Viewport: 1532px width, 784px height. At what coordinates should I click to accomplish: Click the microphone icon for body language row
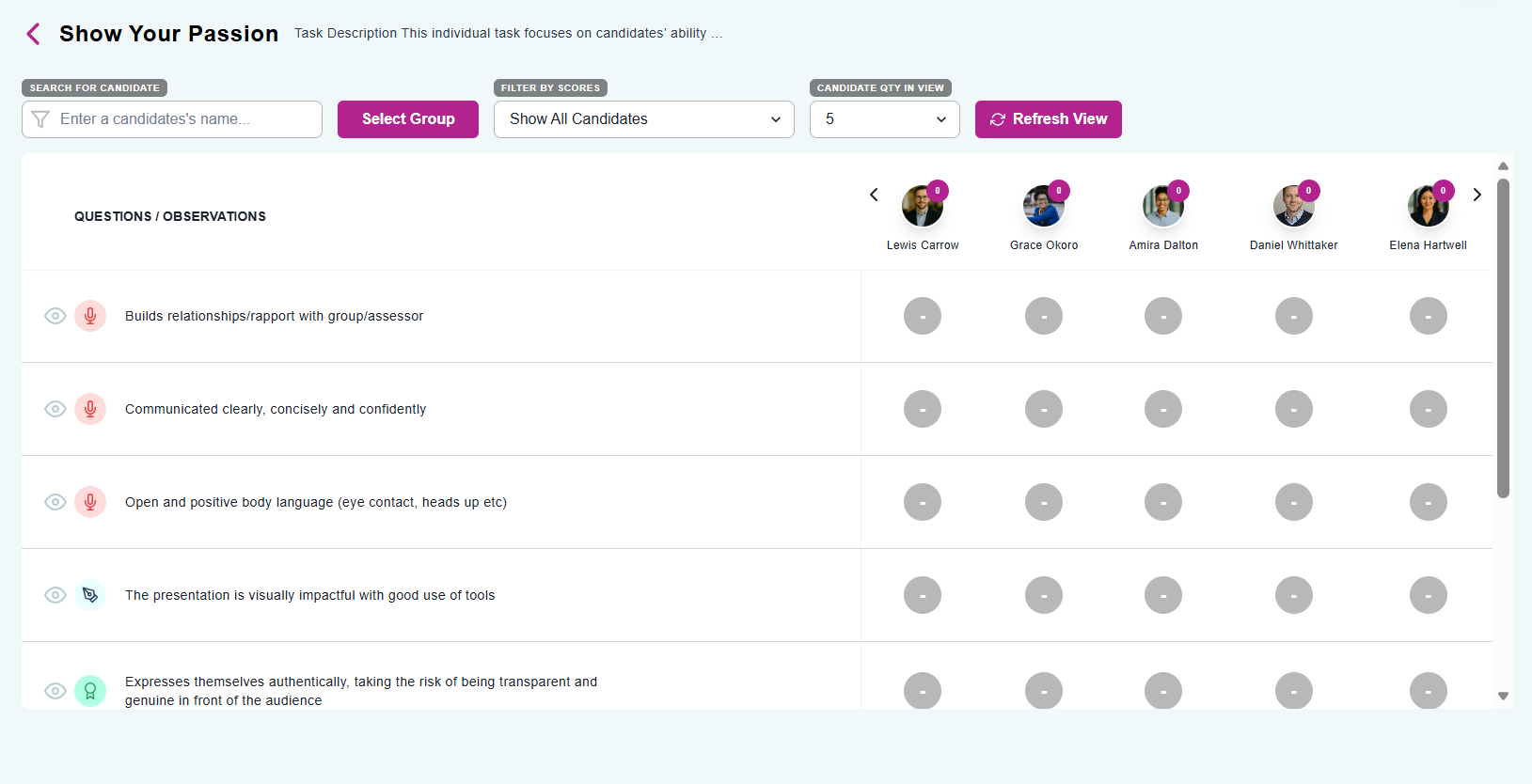click(x=90, y=502)
